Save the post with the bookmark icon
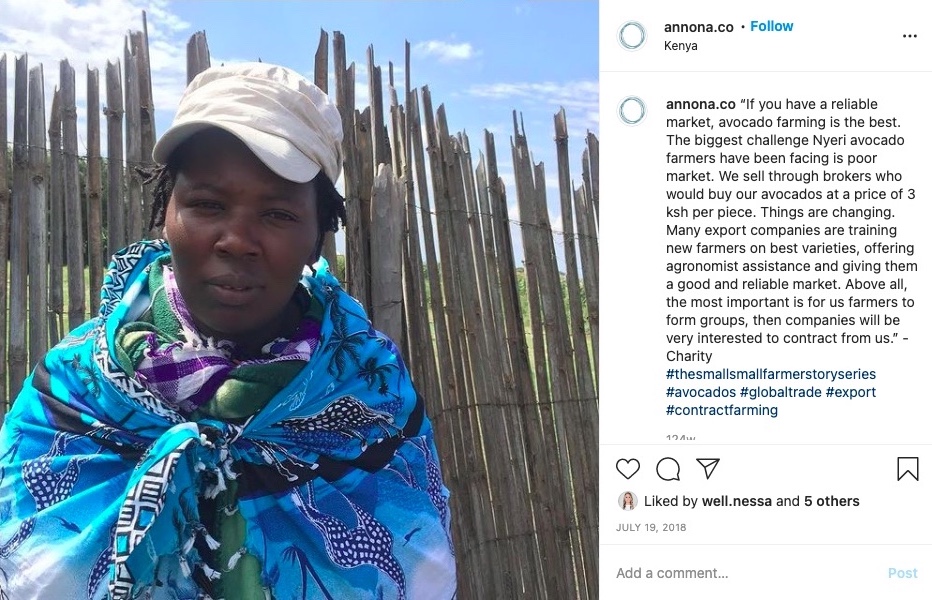This screenshot has height=600, width=932. tap(908, 469)
